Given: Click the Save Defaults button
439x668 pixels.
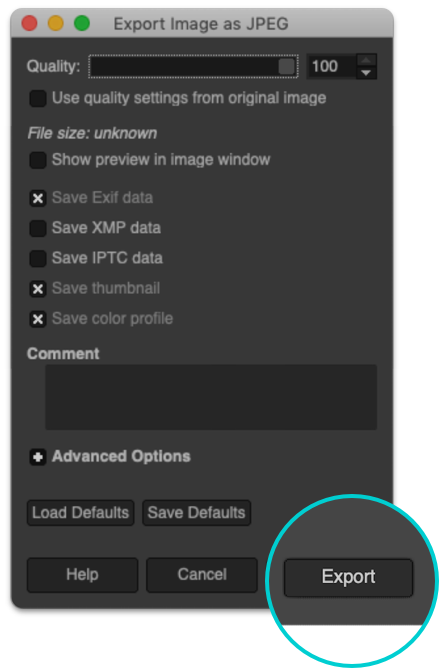Looking at the screenshot, I should 196,513.
